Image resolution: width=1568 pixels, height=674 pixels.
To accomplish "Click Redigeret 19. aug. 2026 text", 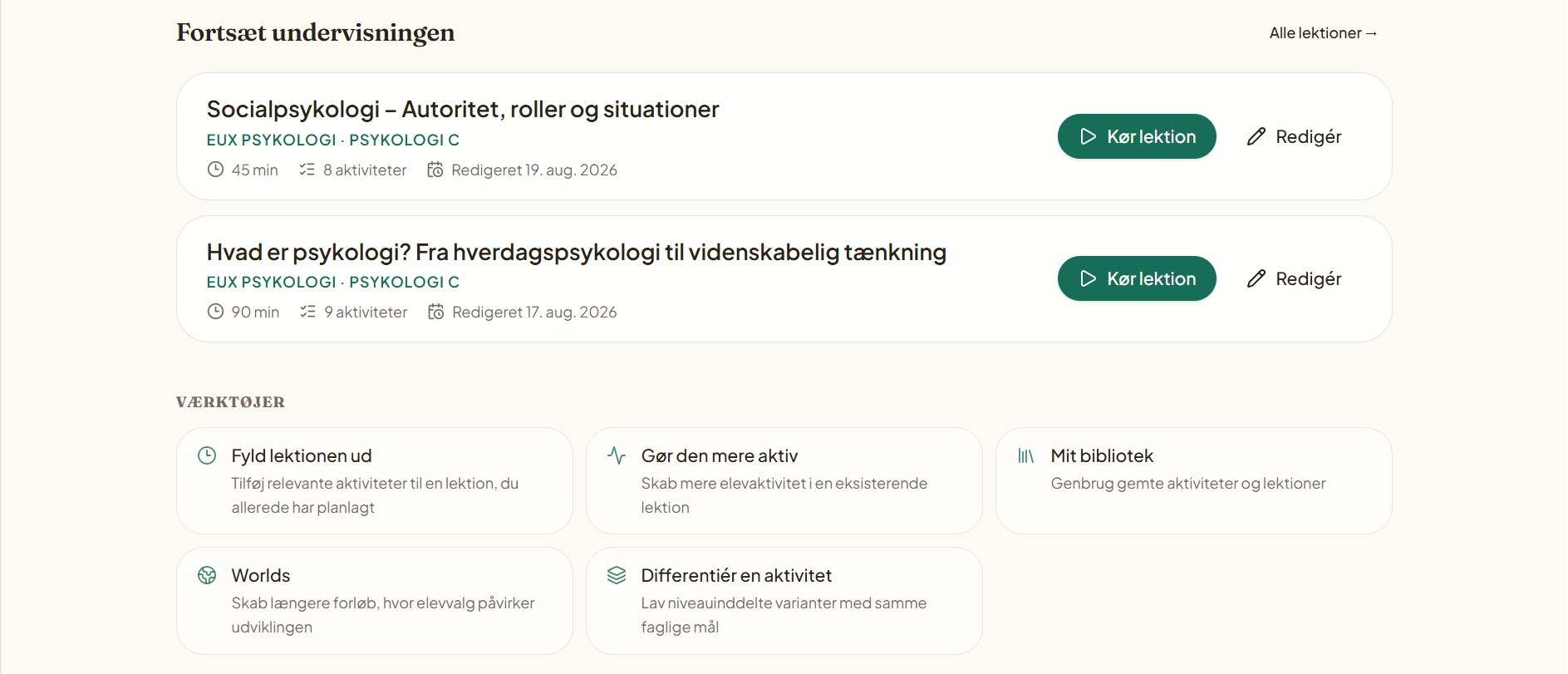I will [x=534, y=170].
